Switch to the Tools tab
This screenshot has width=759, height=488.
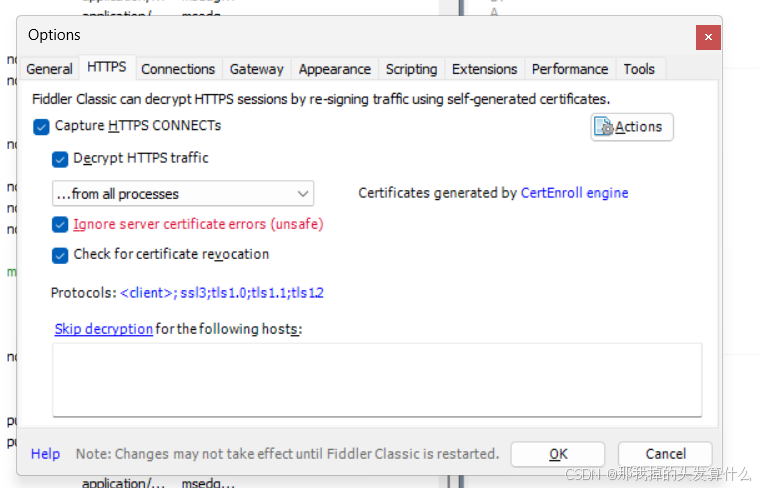click(x=639, y=69)
